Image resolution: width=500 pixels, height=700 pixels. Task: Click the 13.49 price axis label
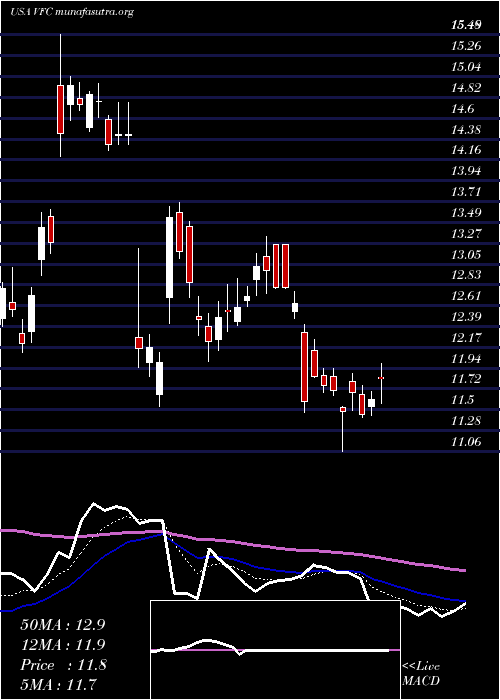466,212
